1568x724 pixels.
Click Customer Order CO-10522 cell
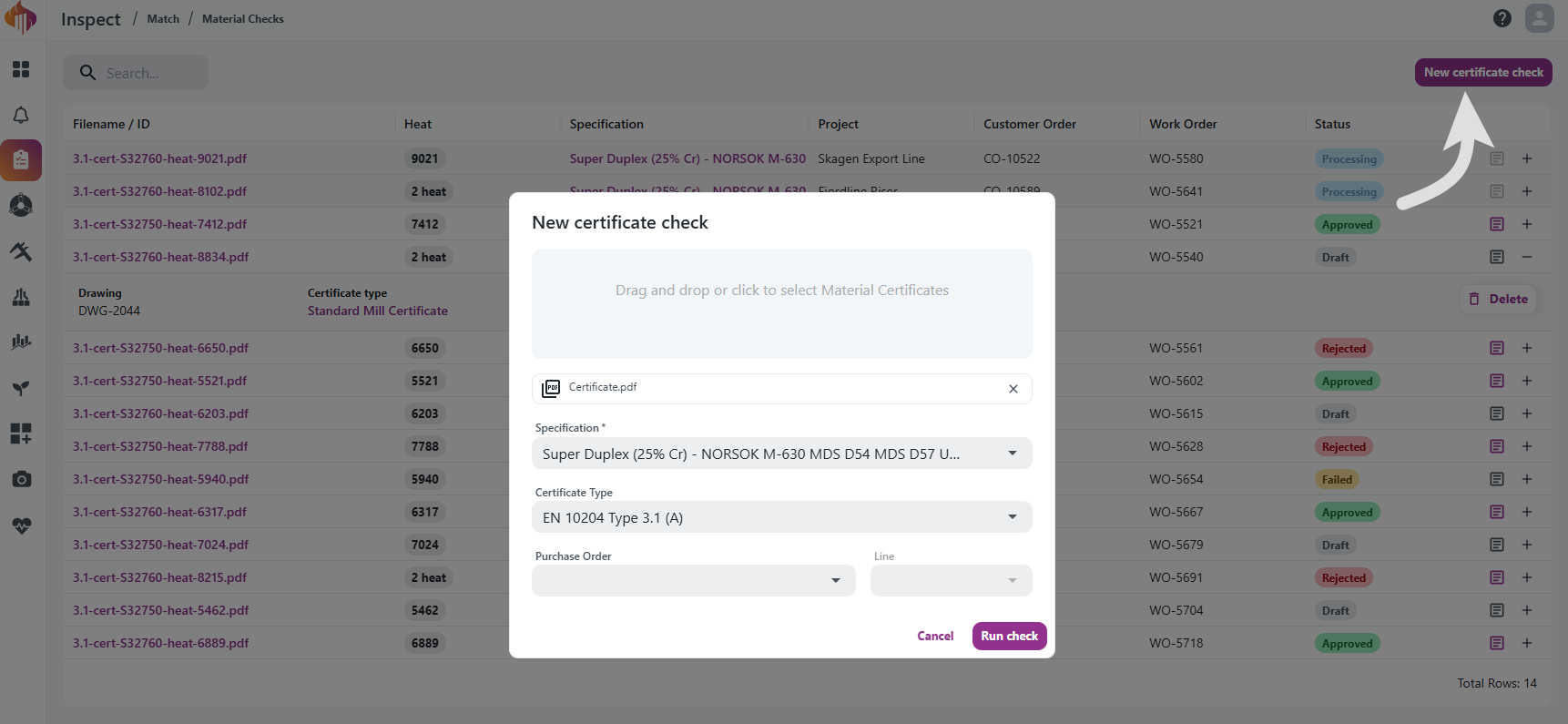[1012, 158]
